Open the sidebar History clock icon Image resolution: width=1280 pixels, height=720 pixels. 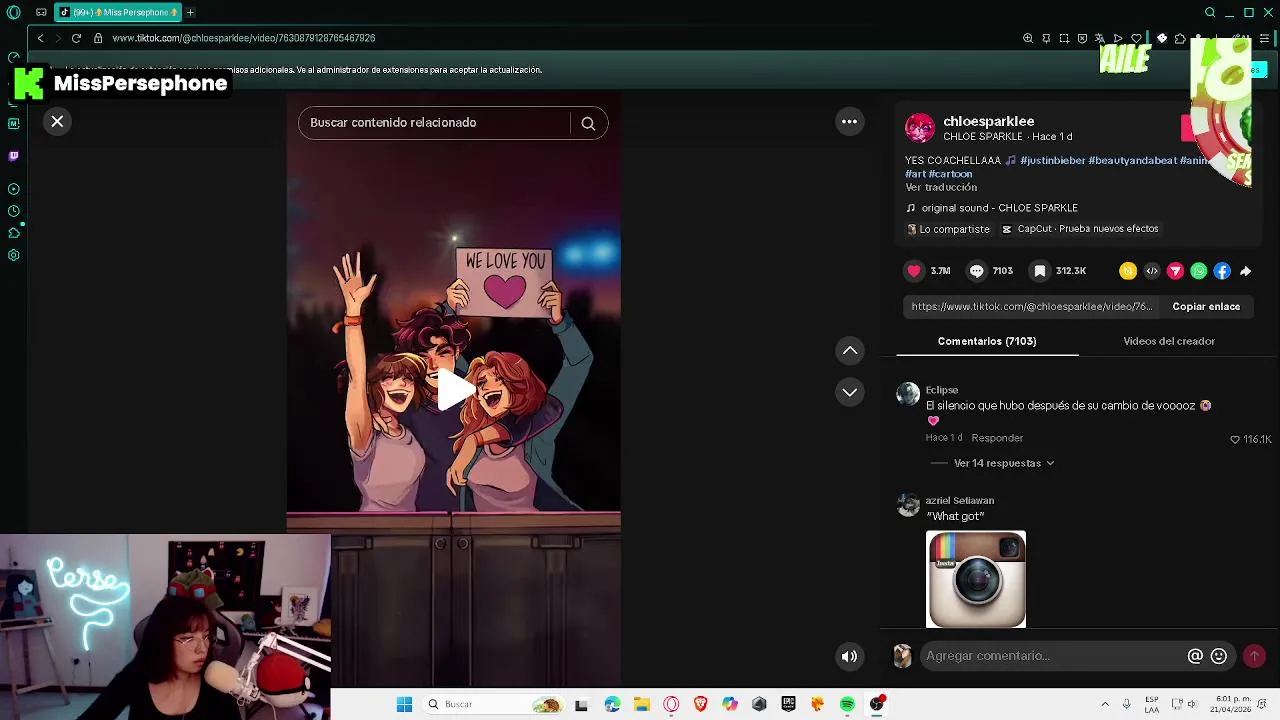point(13,211)
